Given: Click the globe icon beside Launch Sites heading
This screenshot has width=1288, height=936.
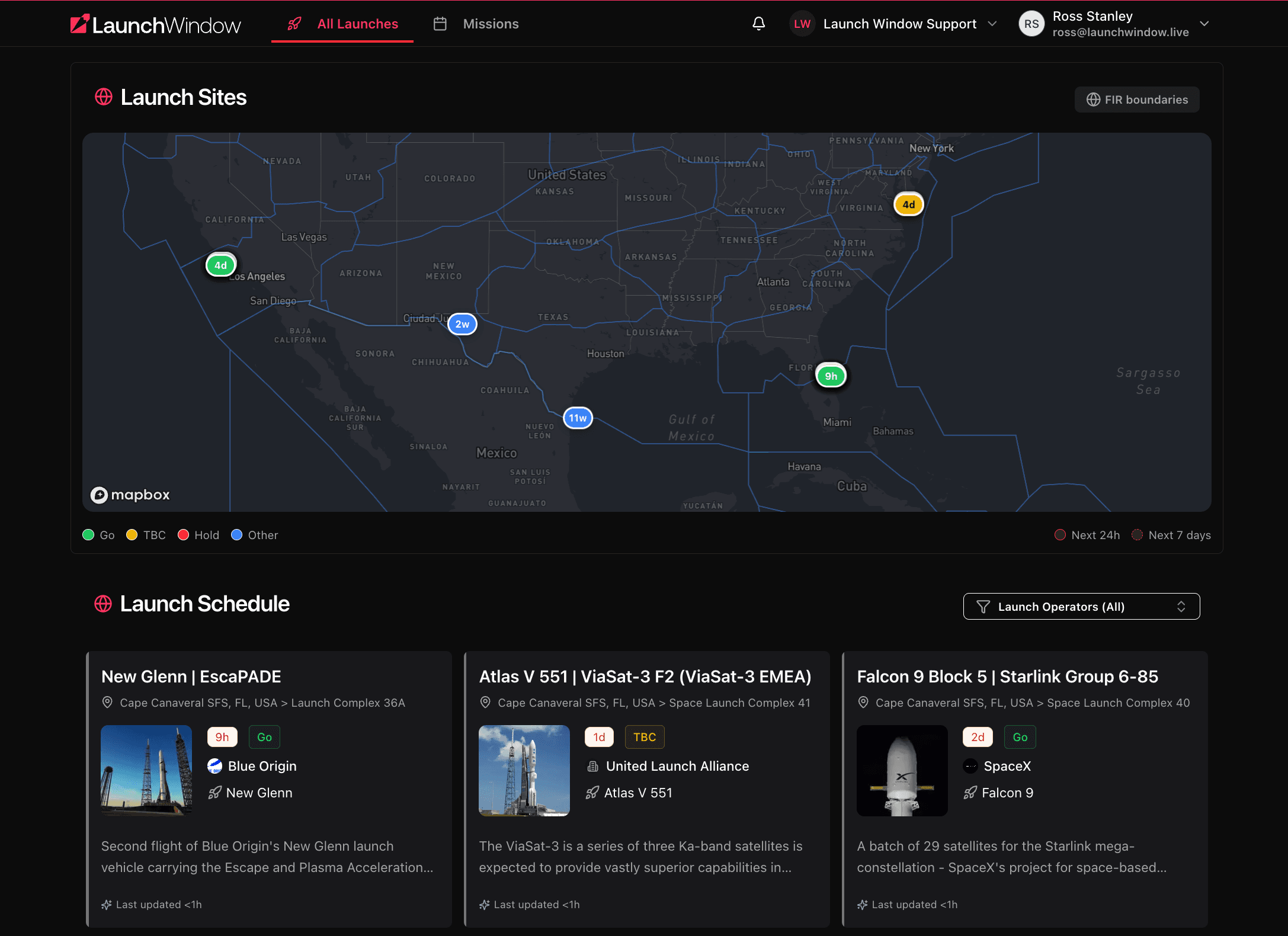Looking at the screenshot, I should point(104,97).
